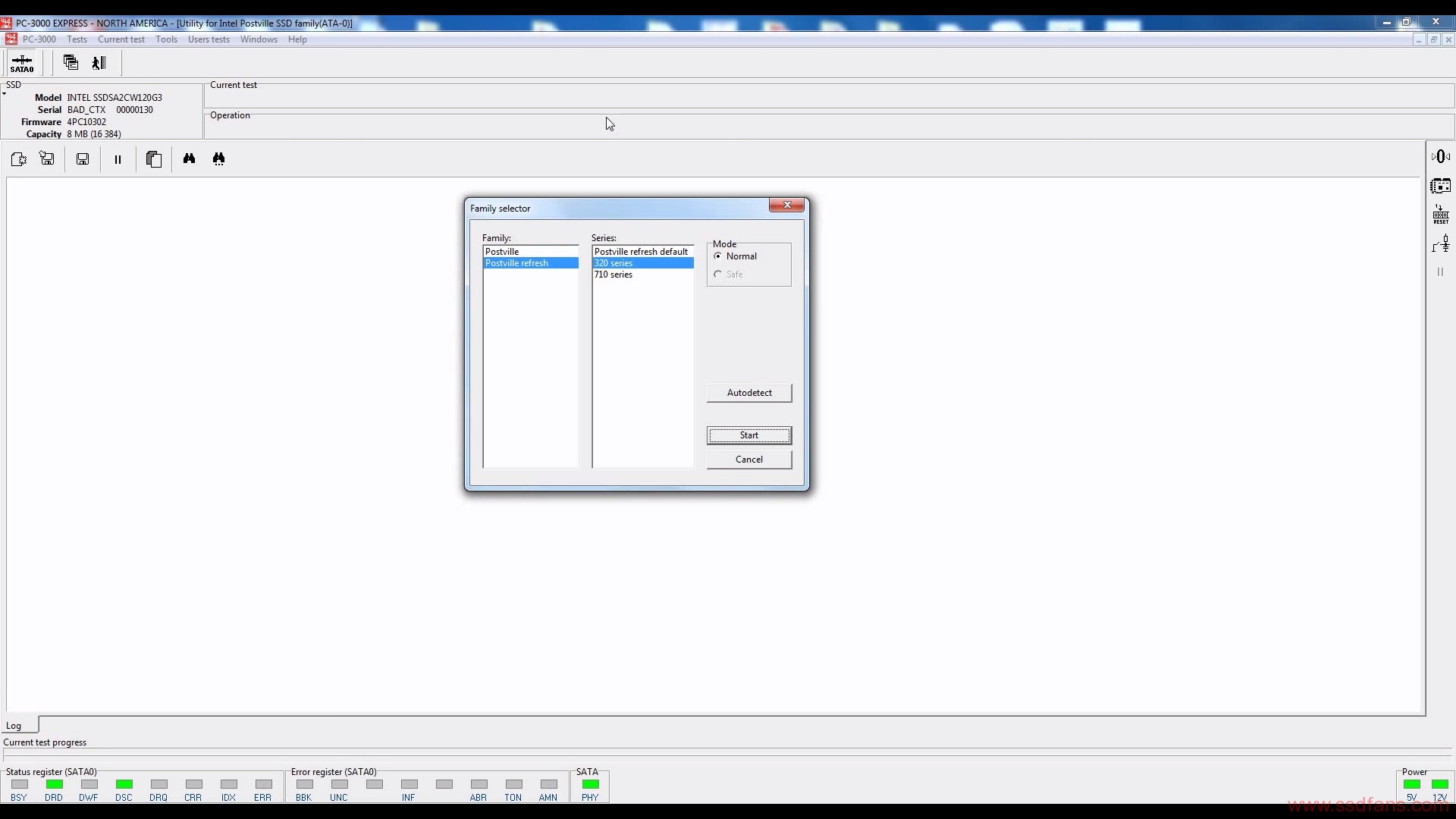The height and width of the screenshot is (819, 1456).
Task: Click the firmware value 4PC10302
Action: pos(86,122)
